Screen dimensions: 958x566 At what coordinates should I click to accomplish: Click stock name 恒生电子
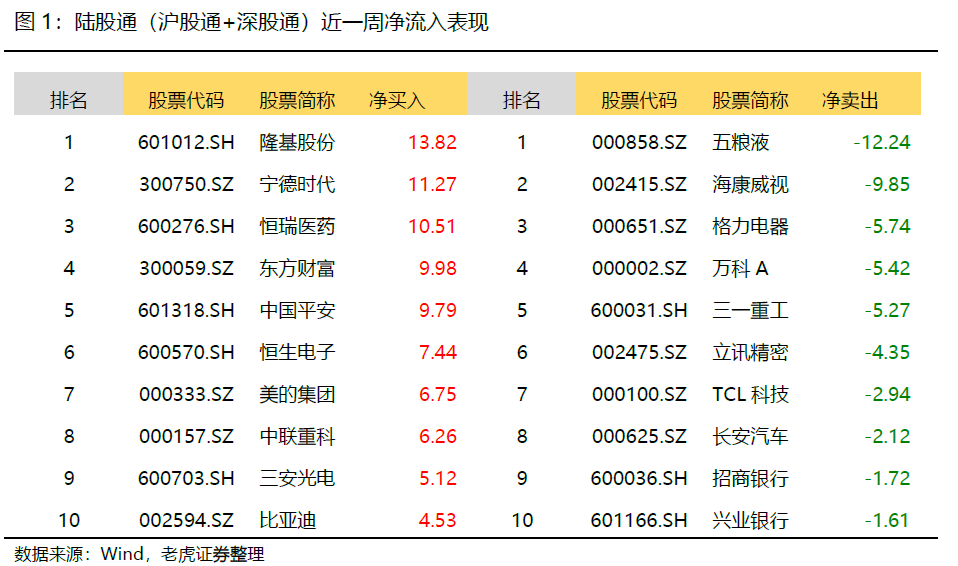pyautogui.click(x=297, y=352)
